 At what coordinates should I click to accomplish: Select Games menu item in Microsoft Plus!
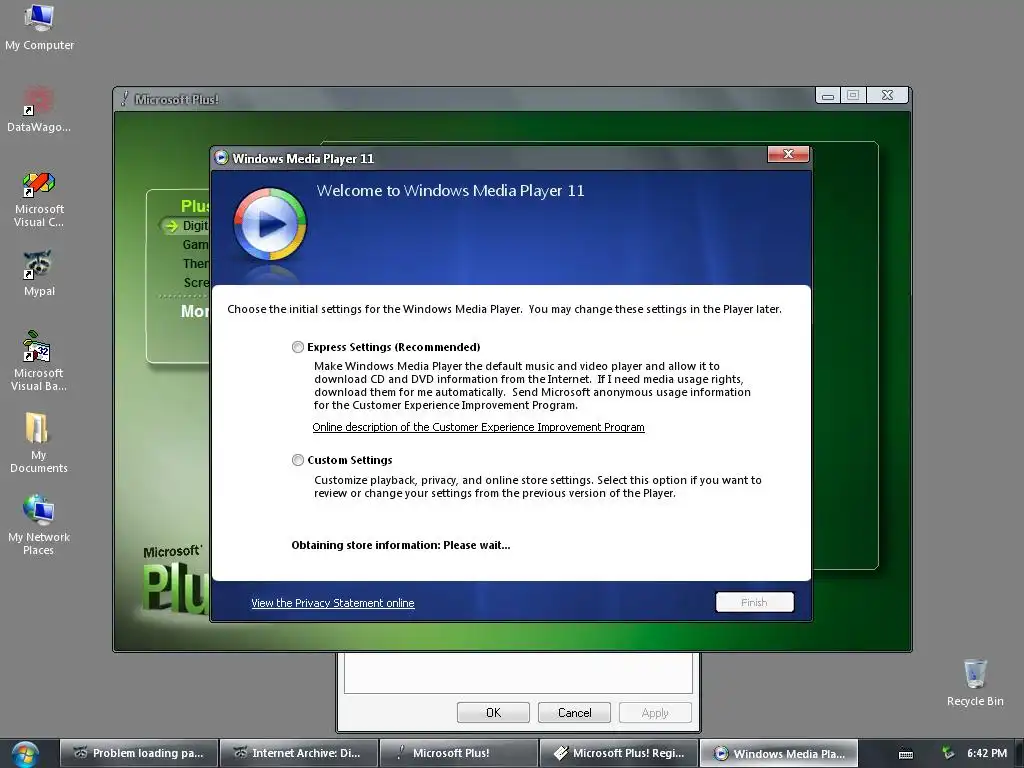pos(195,244)
